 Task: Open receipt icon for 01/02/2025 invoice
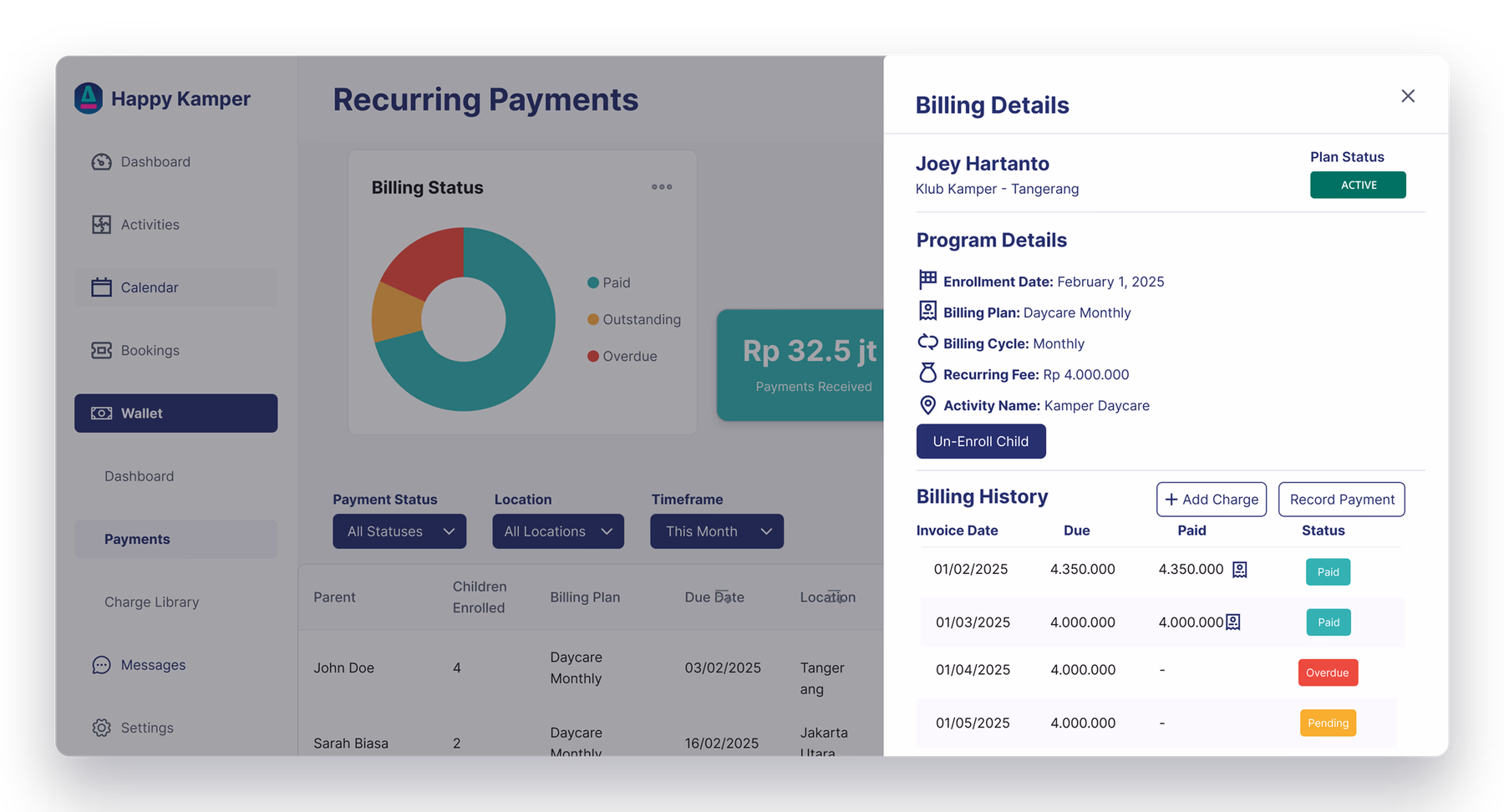1240,570
